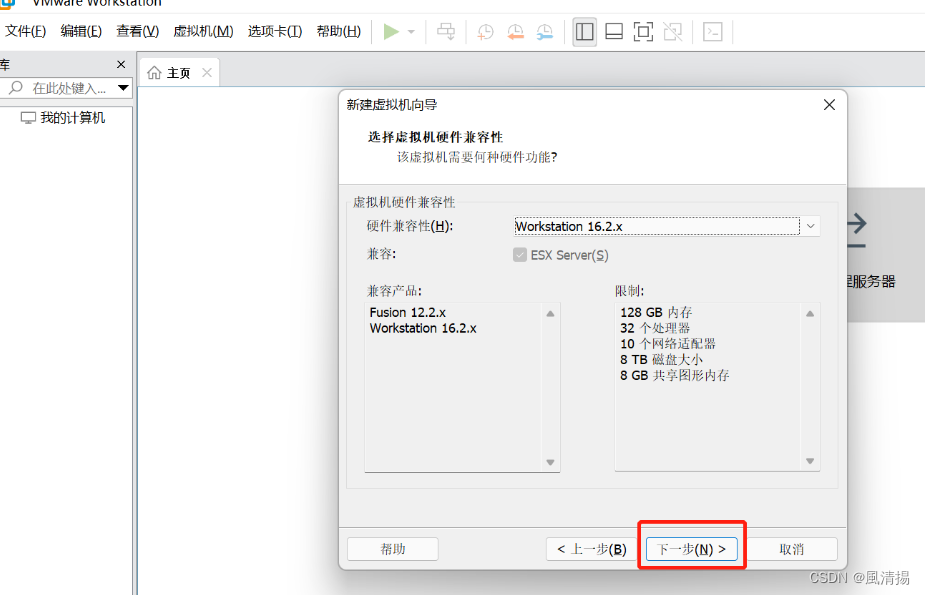Select 我的计算机 in the library tree
Screen dimensions: 925x595
click(x=73, y=118)
